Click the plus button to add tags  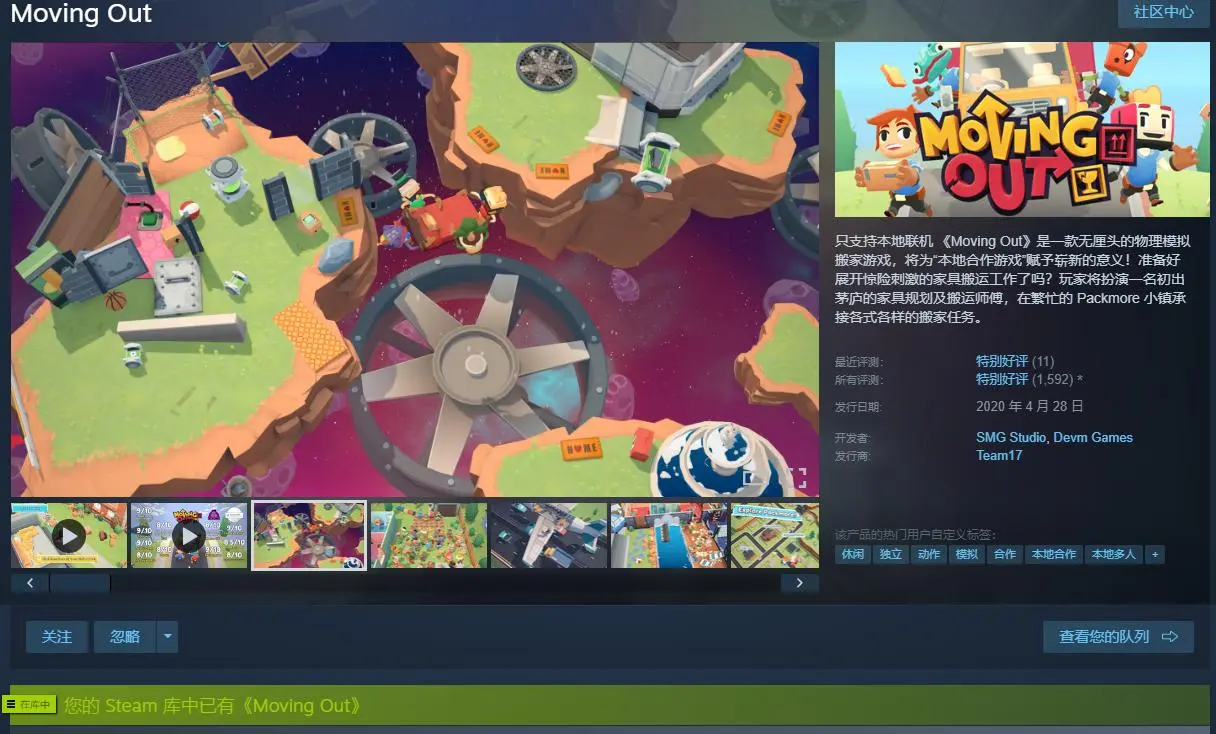[1155, 554]
